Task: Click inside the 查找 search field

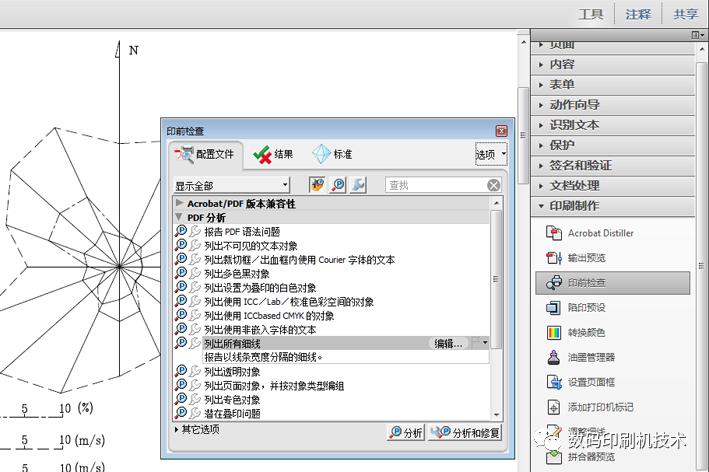Action: coord(436,185)
